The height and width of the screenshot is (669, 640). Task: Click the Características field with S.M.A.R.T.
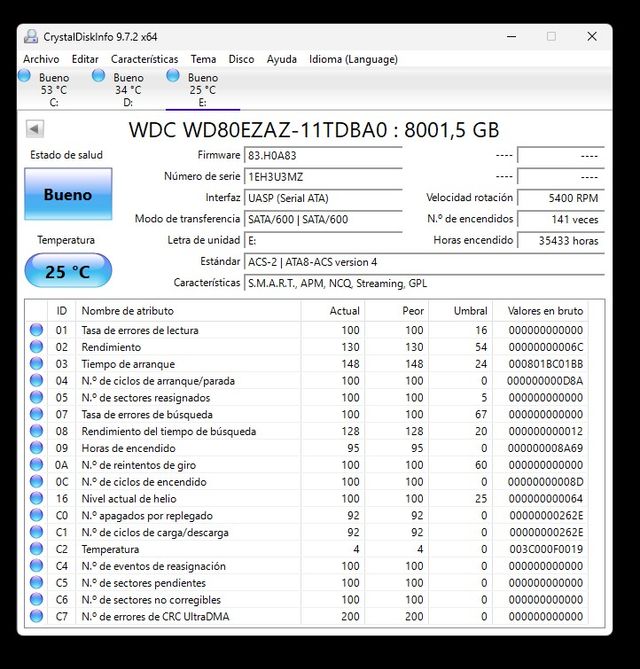tap(424, 283)
